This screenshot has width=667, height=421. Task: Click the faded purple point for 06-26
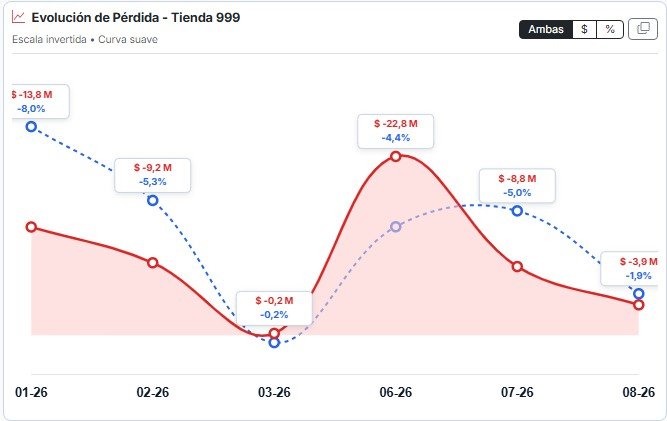click(x=396, y=226)
